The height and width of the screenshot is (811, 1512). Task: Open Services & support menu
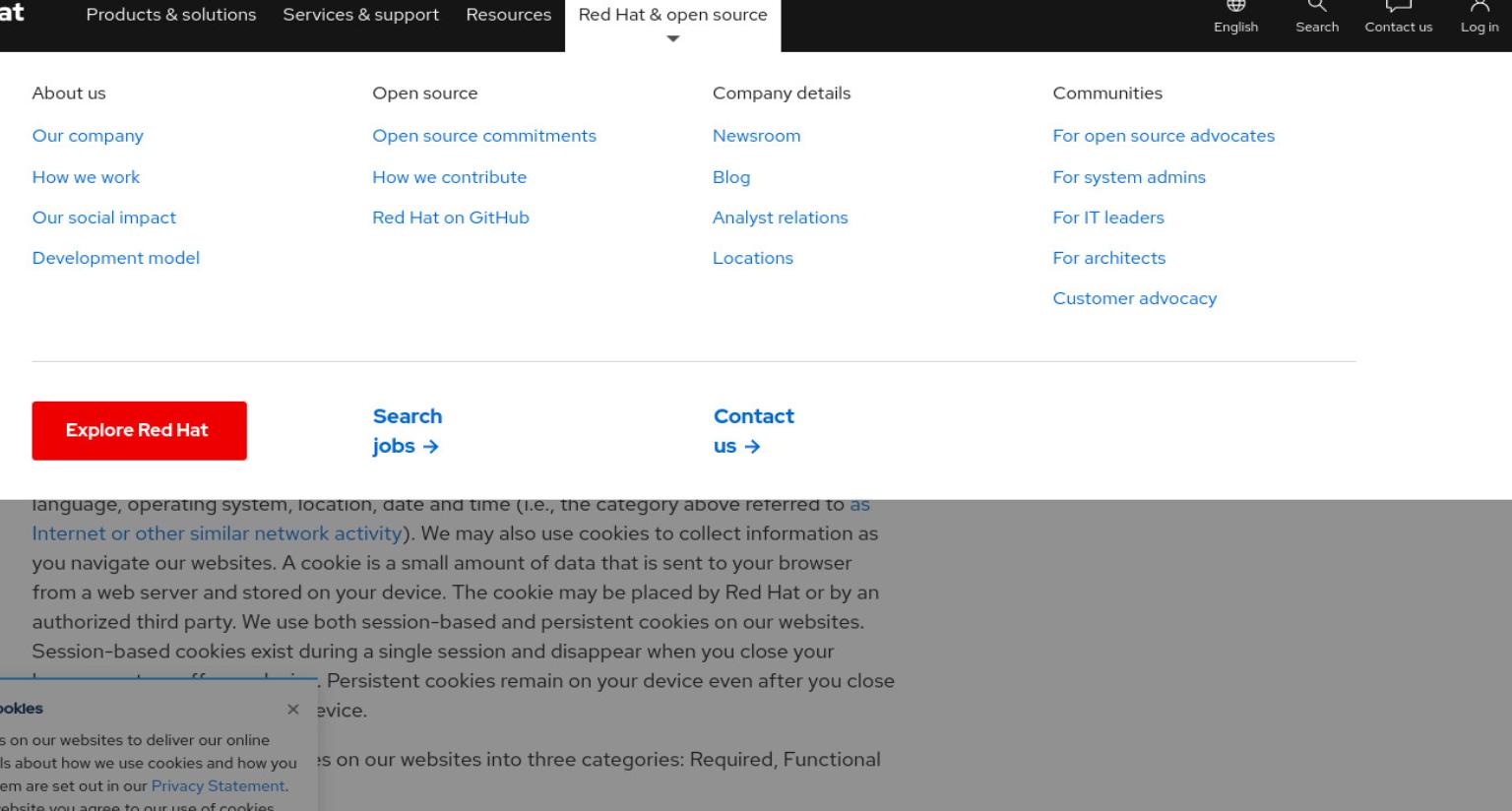[x=361, y=15]
